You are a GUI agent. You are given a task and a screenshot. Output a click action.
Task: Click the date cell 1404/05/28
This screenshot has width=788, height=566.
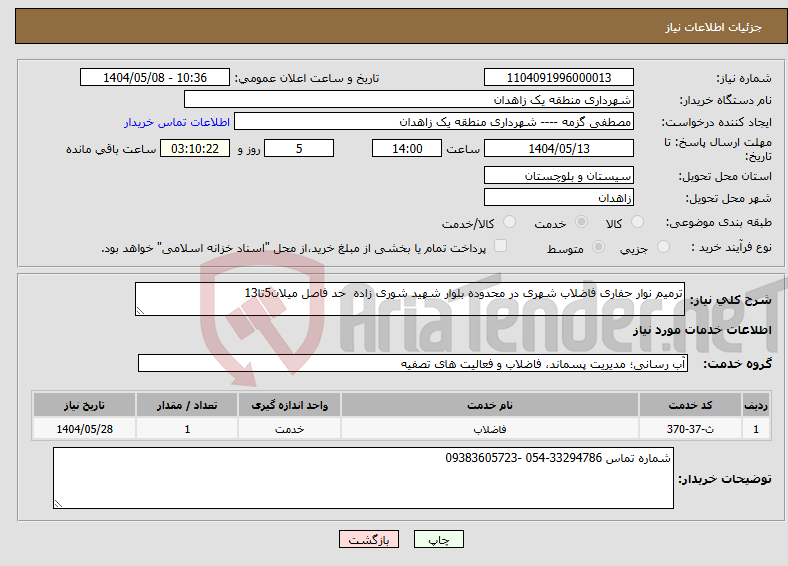point(84,429)
